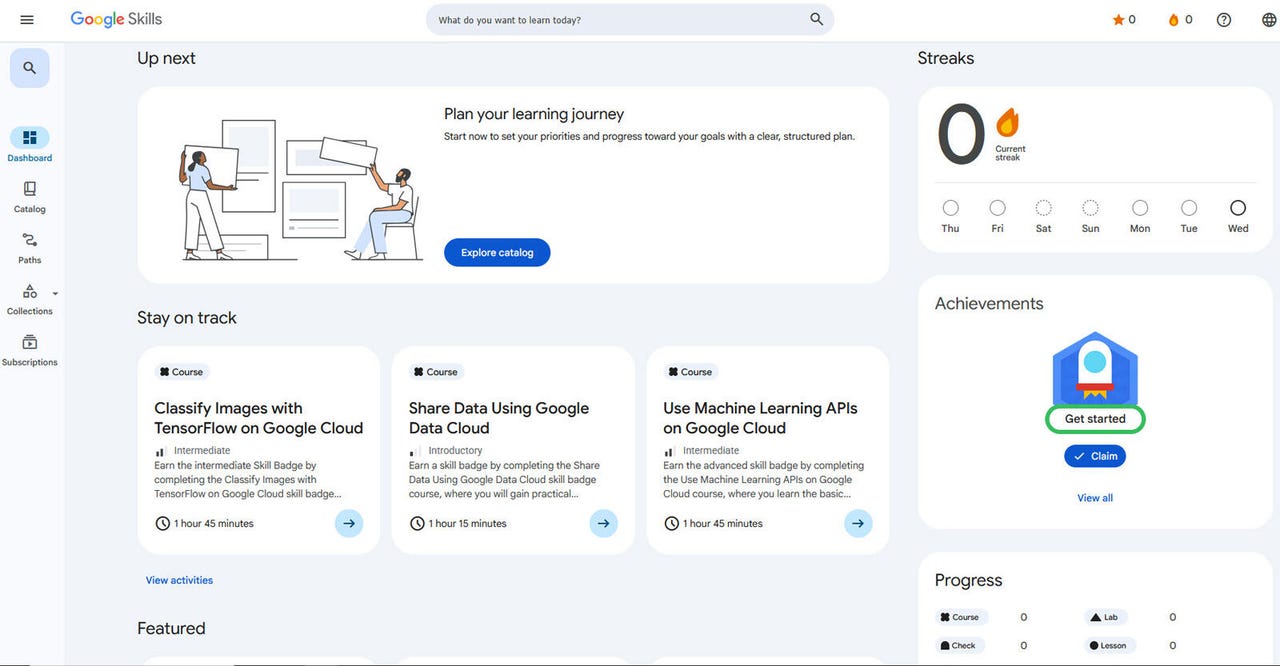The width and height of the screenshot is (1280, 666).
Task: Open Subscriptions in sidebar
Action: (x=30, y=350)
